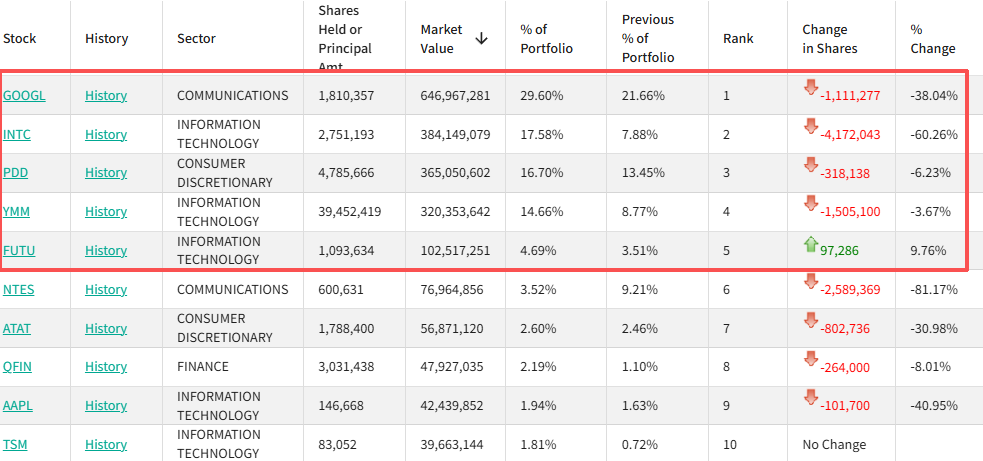
Task: Open the GOOGL stock link
Action: [x=24, y=95]
